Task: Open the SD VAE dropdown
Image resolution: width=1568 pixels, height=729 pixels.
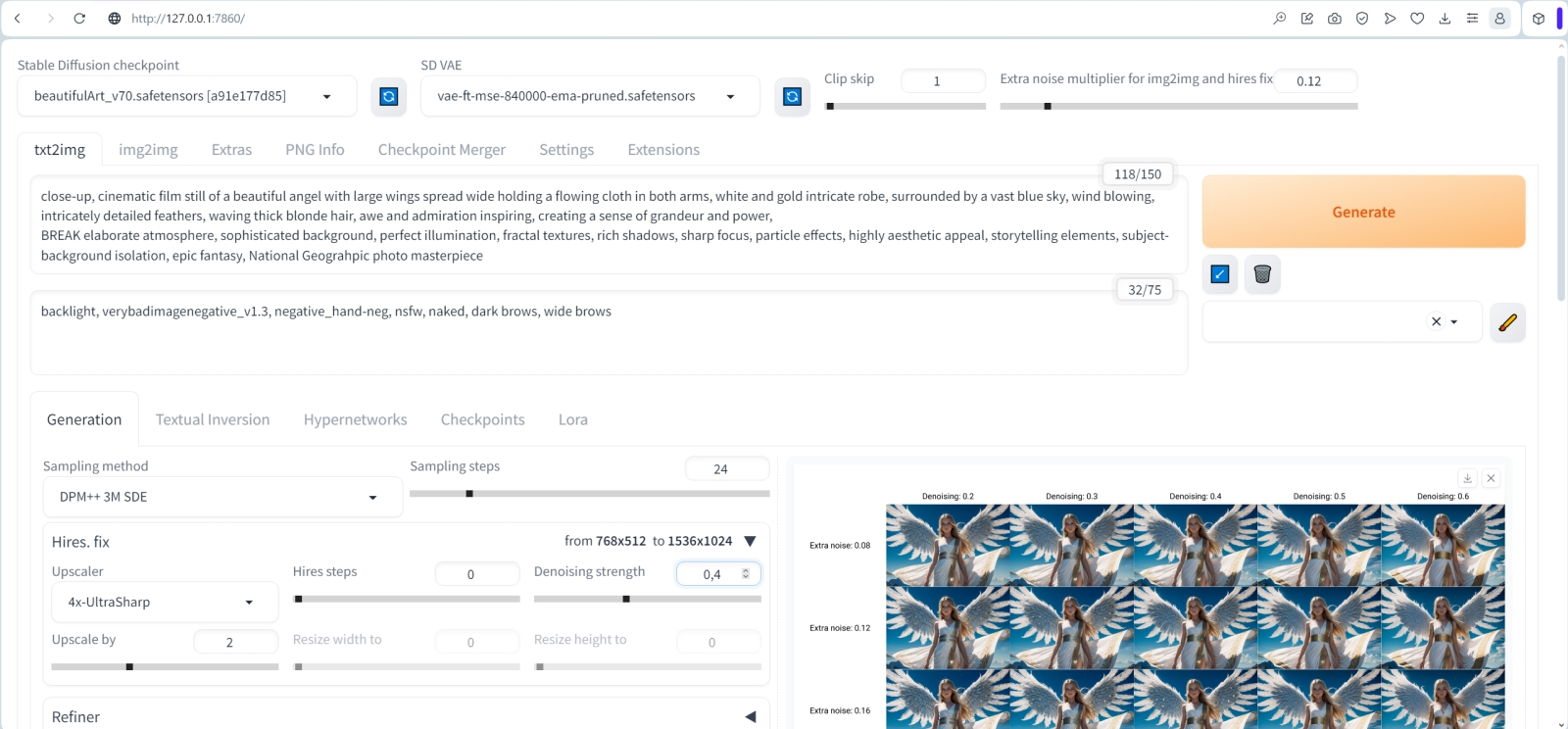Action: pos(590,96)
